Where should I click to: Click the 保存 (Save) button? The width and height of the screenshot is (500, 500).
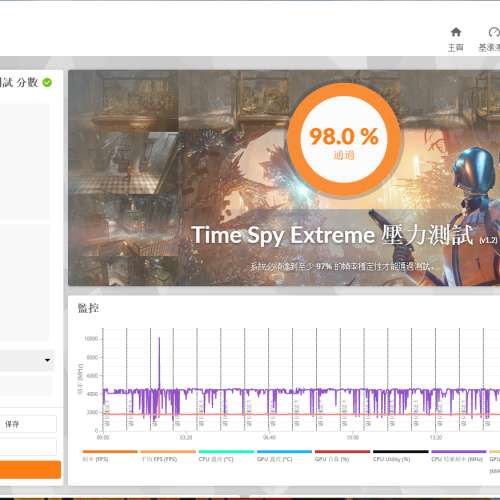point(27,424)
